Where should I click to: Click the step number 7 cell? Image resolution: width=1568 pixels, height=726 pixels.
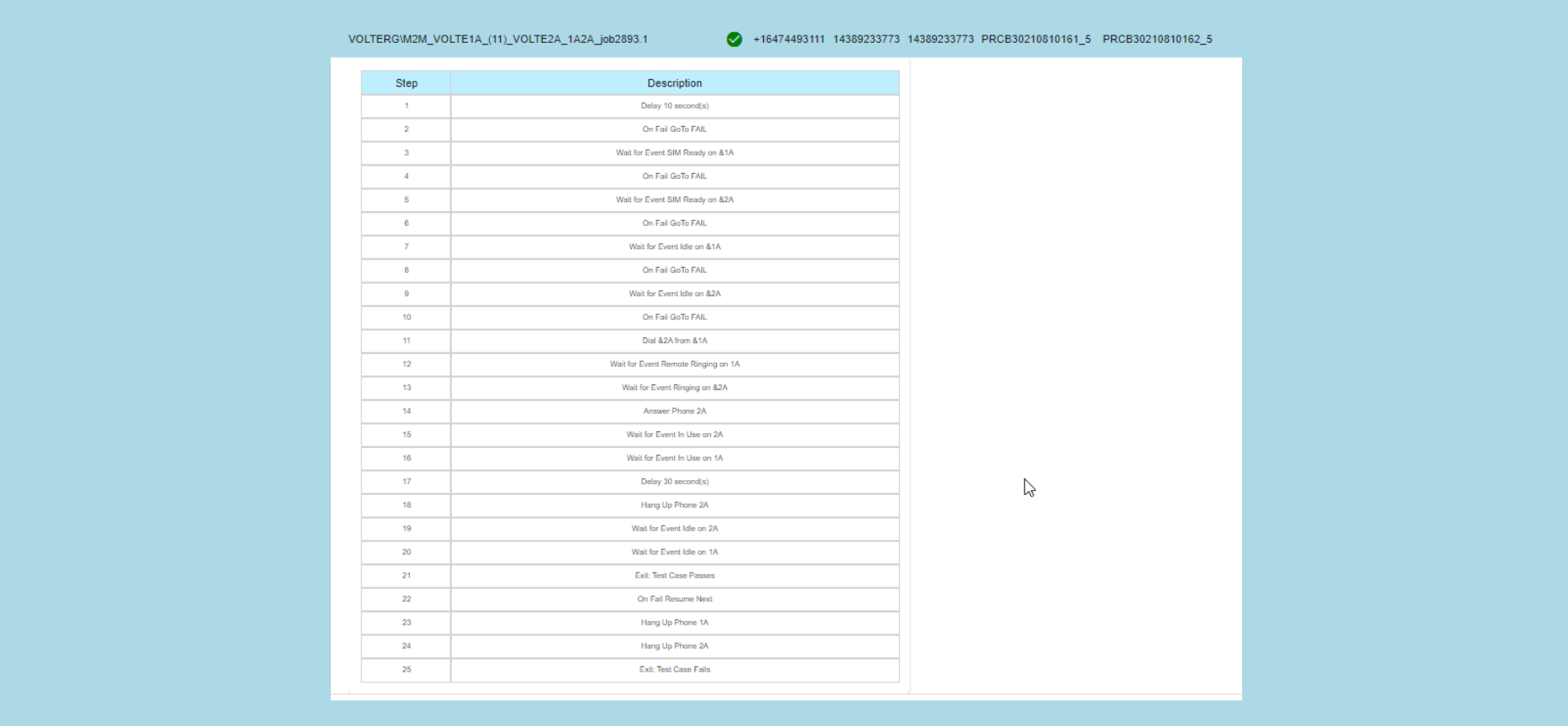coord(407,247)
